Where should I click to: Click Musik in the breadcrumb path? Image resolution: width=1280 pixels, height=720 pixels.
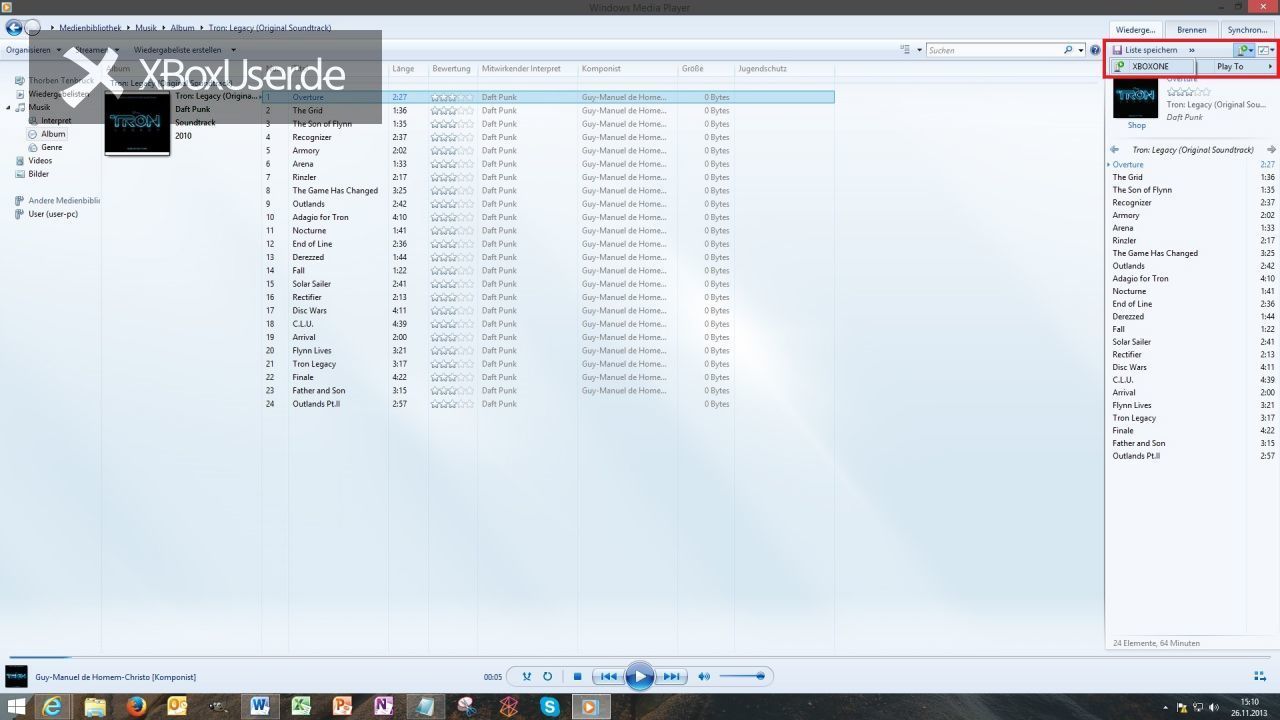click(x=146, y=28)
